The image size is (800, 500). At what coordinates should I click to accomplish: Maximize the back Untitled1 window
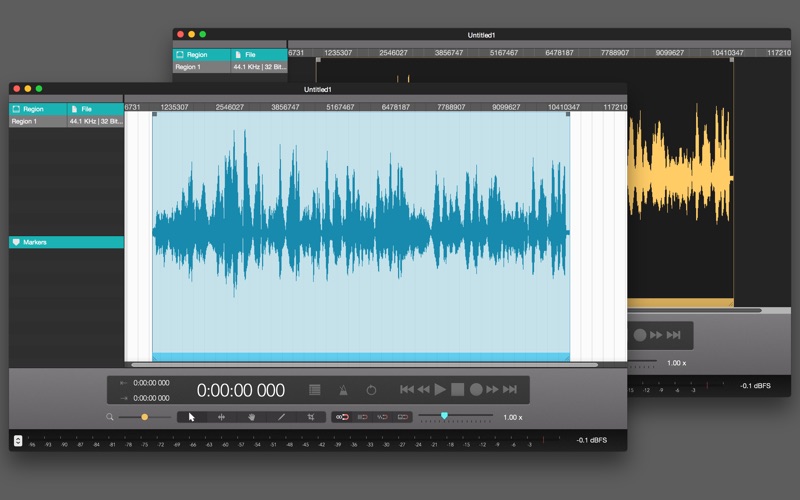203,34
